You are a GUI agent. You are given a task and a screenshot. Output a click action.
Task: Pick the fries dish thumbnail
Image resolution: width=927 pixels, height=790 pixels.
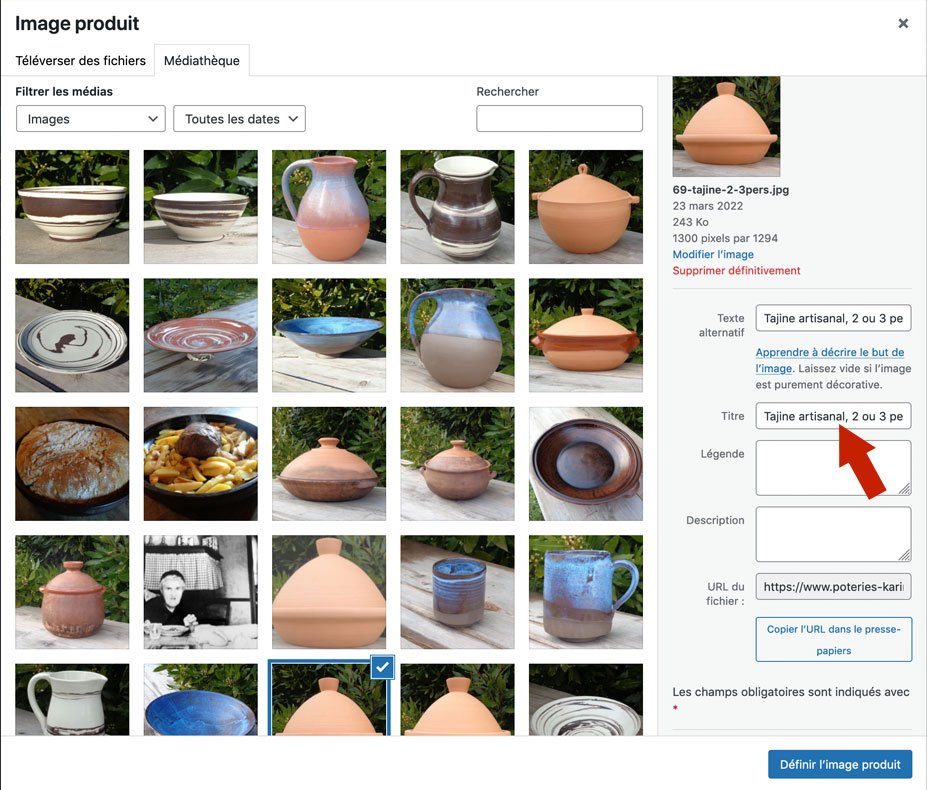[x=201, y=464]
